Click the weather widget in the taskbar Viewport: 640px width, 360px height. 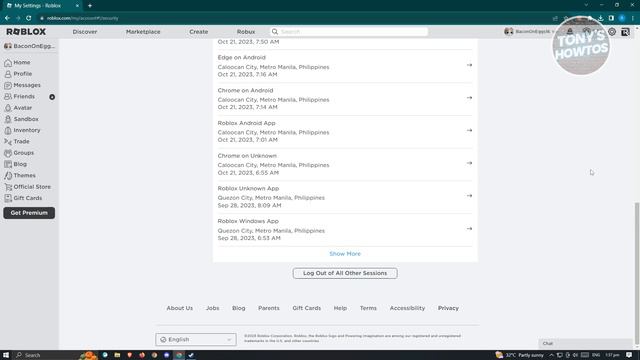520,355
